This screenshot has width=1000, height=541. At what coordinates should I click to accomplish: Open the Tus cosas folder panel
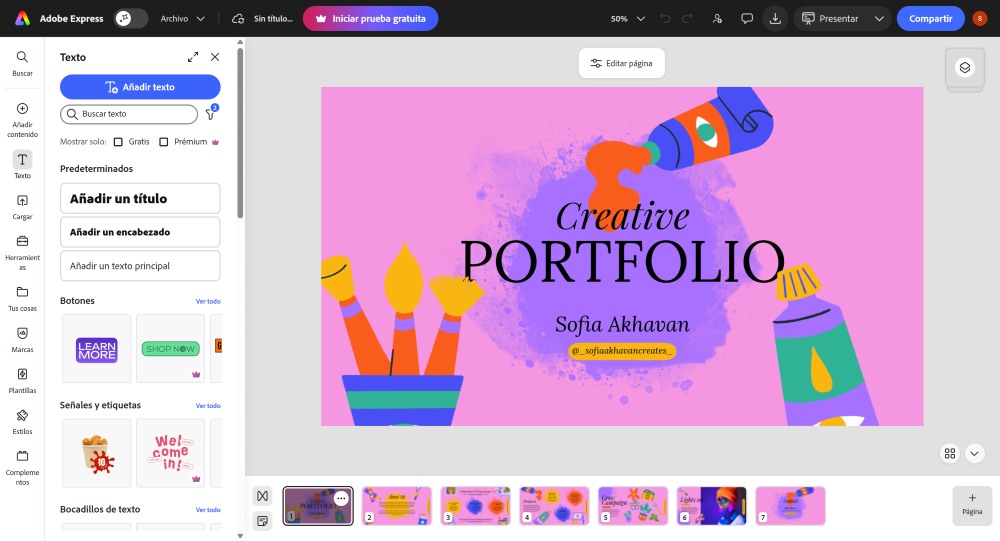pos(22,298)
